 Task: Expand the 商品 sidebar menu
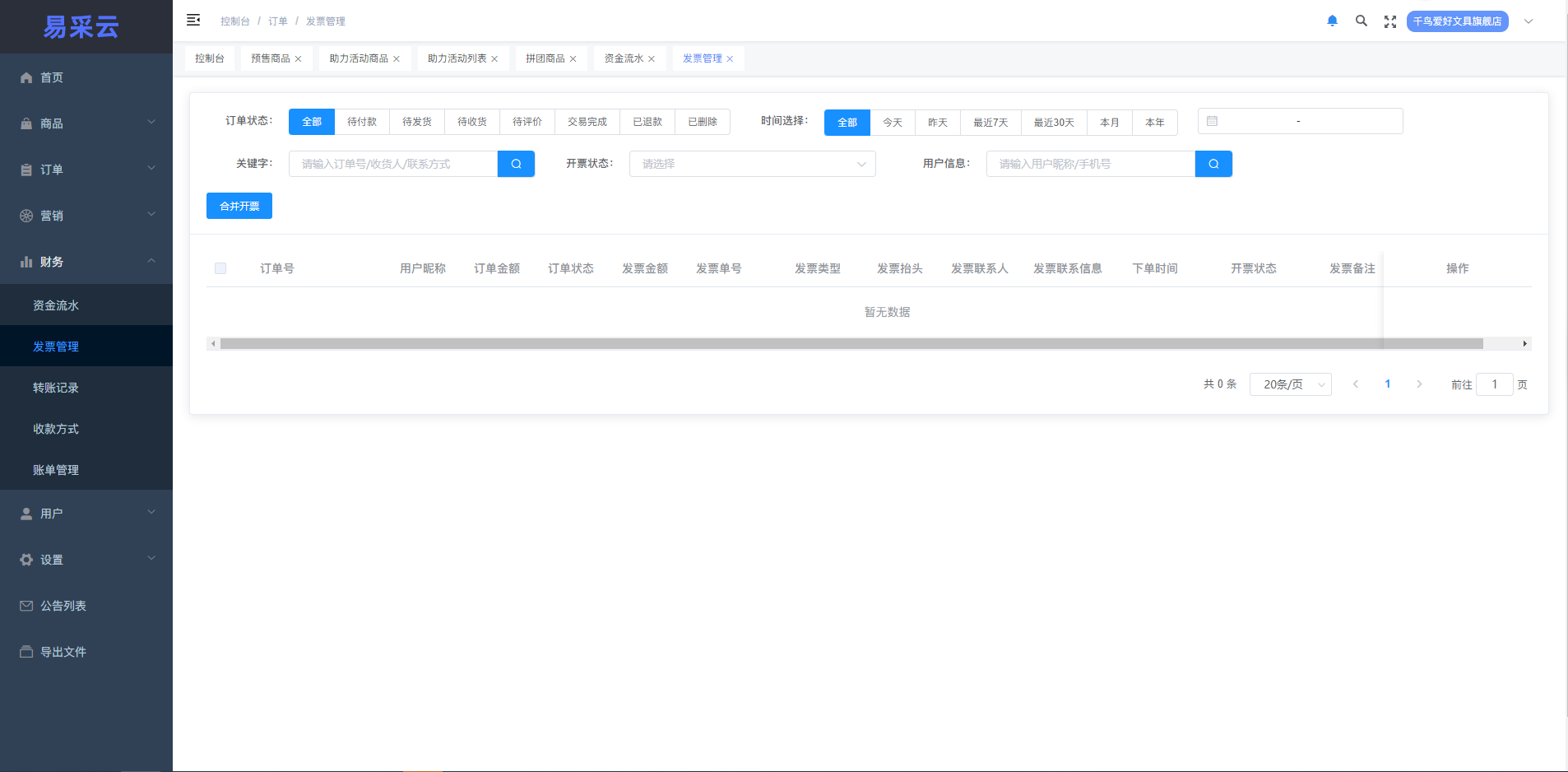[86, 123]
